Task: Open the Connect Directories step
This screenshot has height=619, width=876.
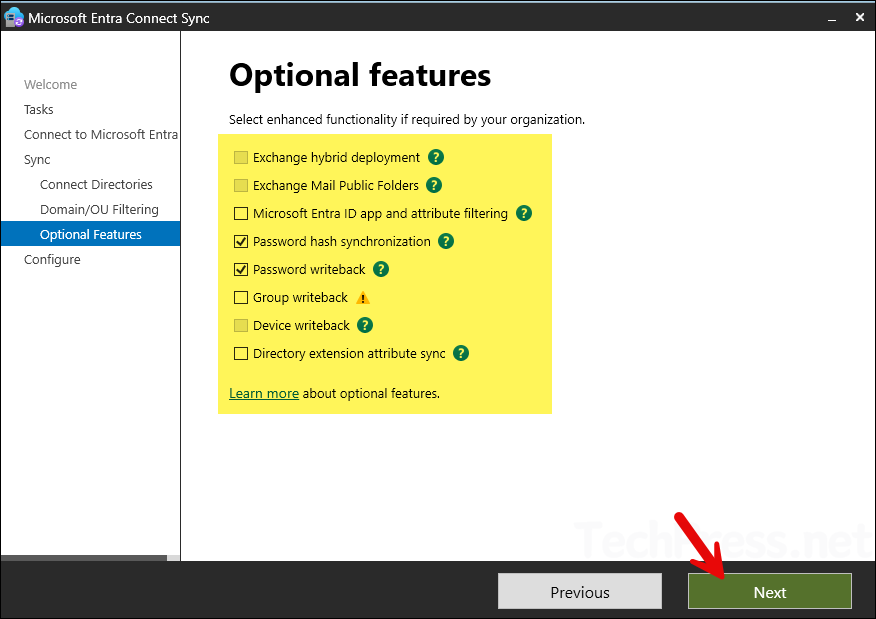Action: 96,184
